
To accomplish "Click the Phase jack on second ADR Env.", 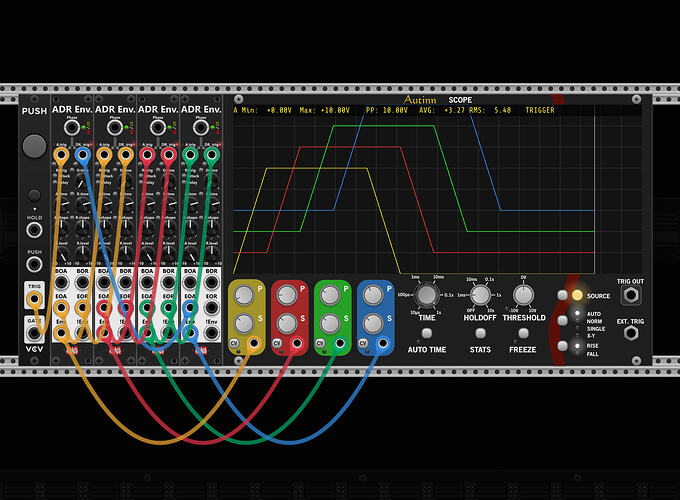I will tap(114, 128).
